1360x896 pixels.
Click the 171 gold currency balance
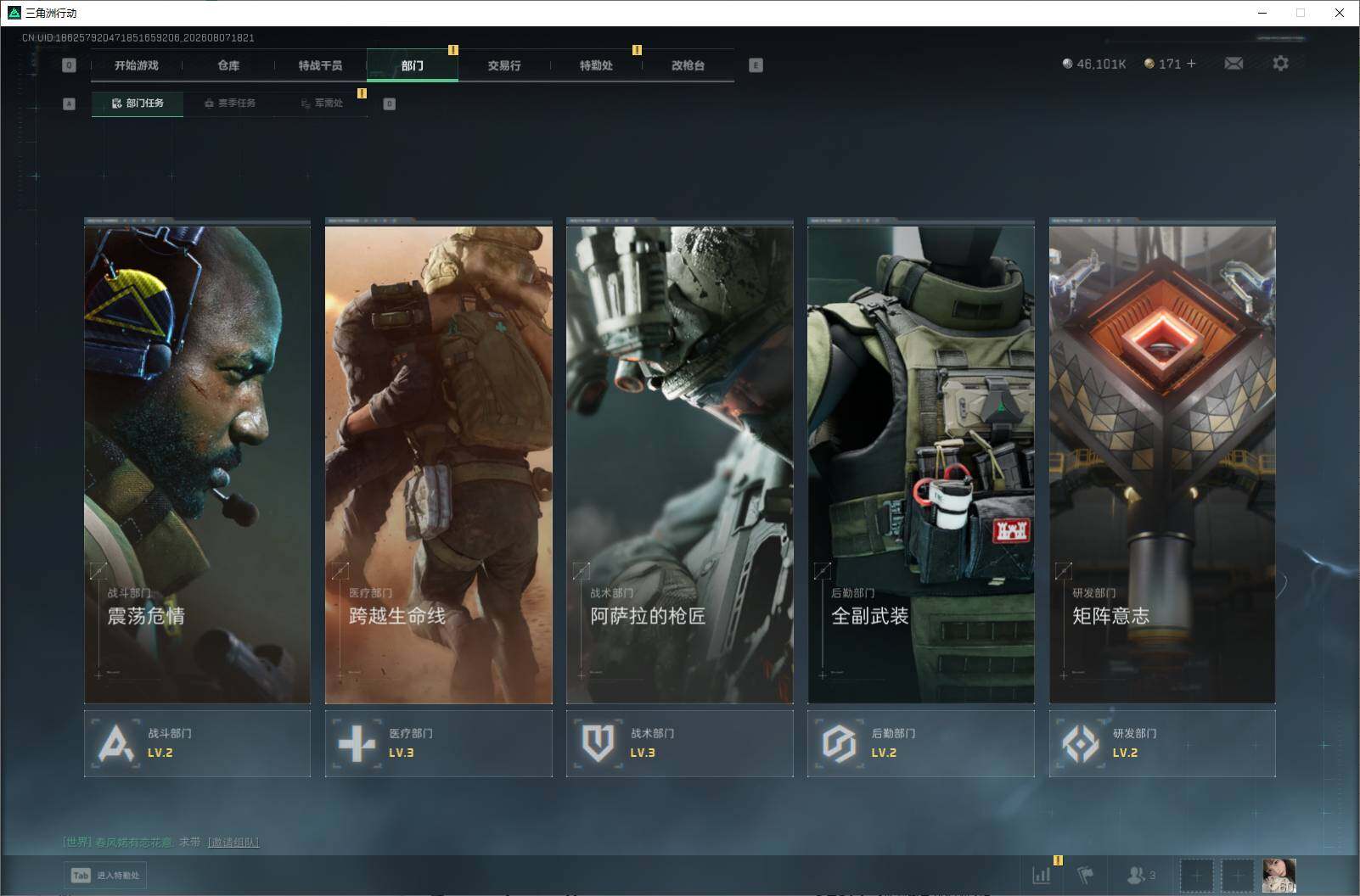point(1162,64)
